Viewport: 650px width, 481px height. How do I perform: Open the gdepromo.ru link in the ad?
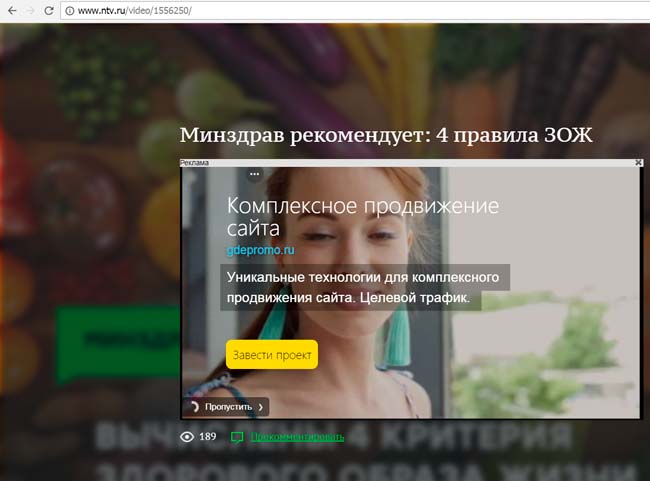[260, 250]
